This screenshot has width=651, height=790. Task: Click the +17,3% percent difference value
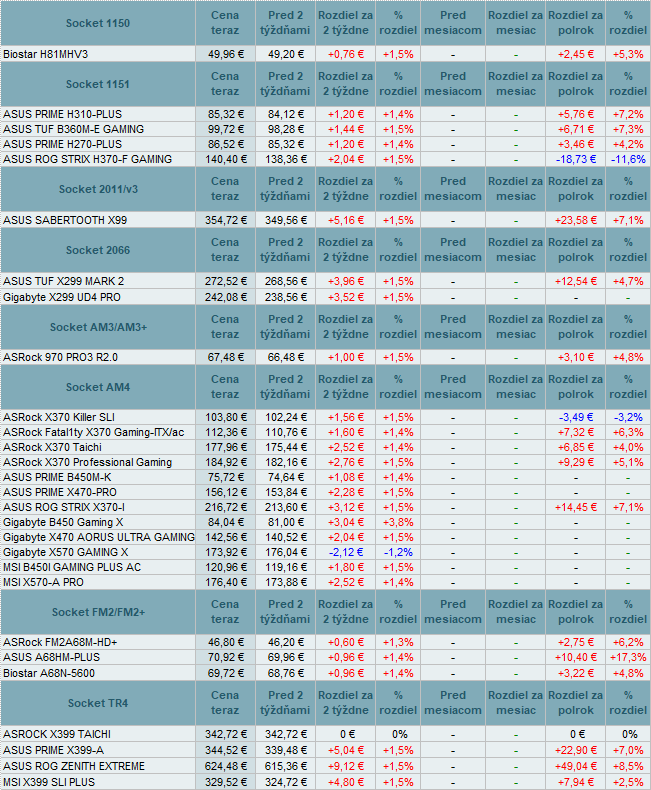pos(628,657)
